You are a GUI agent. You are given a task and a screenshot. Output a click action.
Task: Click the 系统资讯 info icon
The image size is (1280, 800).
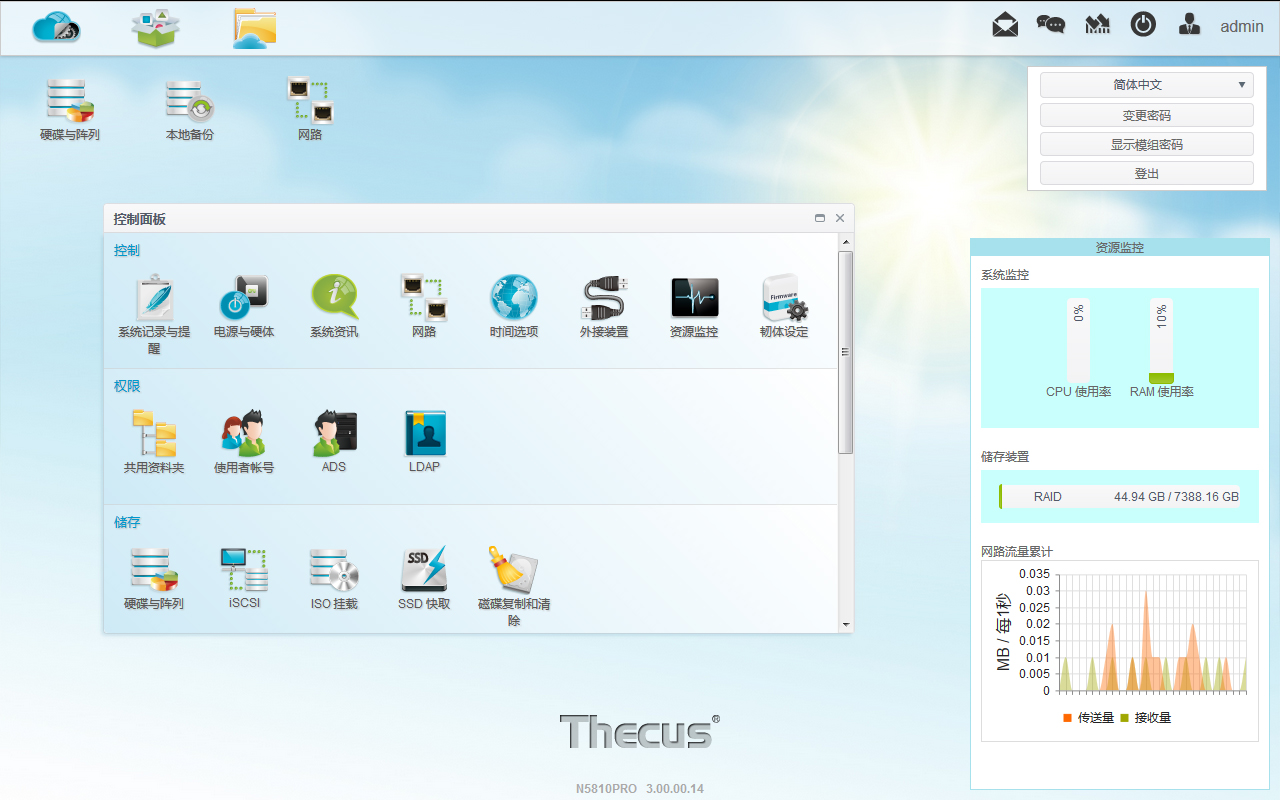pos(334,299)
